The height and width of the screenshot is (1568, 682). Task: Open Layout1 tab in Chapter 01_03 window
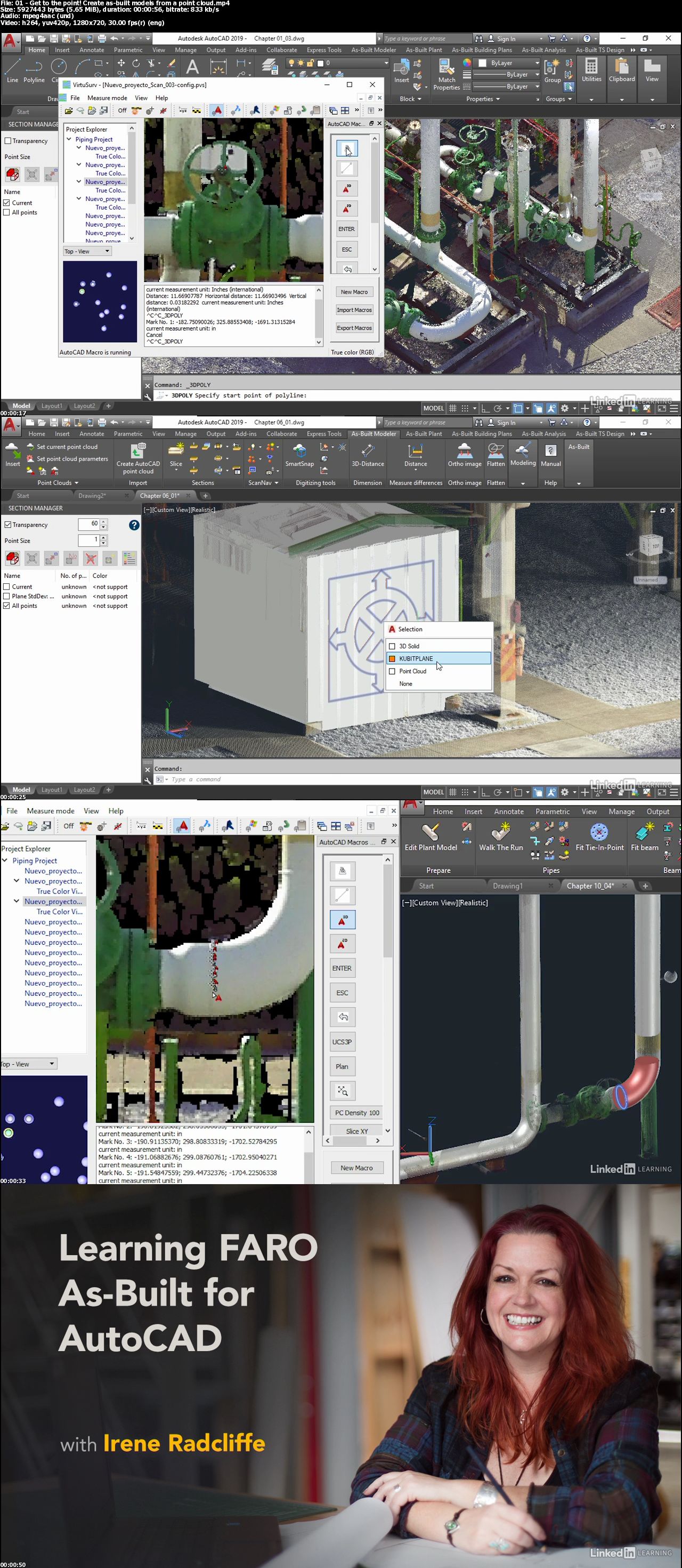click(x=51, y=406)
